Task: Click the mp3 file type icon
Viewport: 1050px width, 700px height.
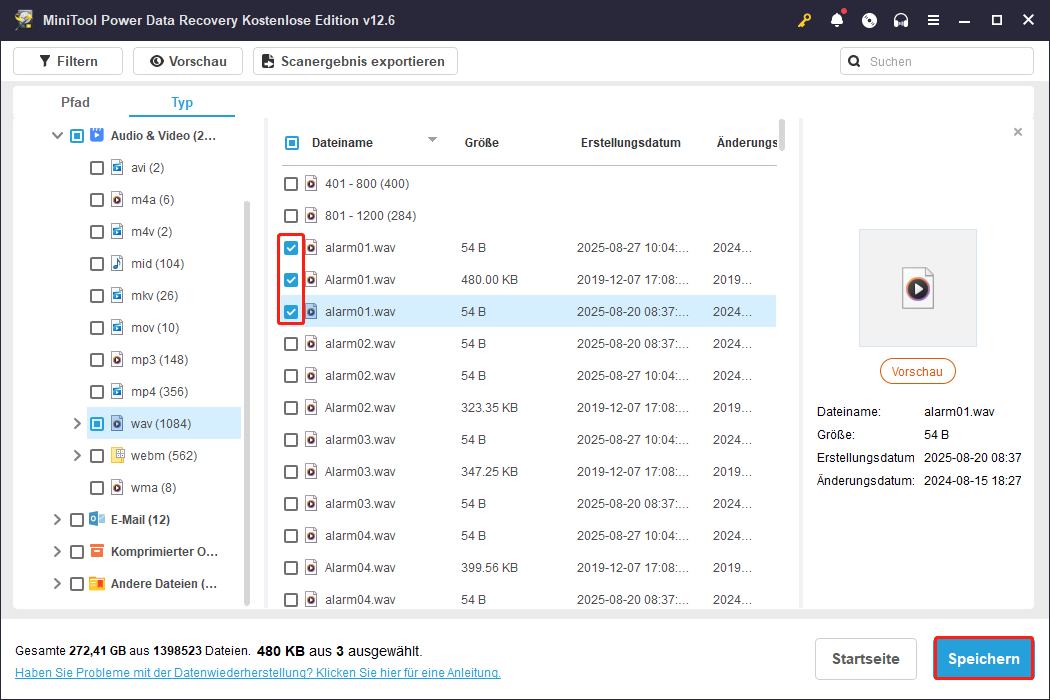Action: click(x=118, y=360)
